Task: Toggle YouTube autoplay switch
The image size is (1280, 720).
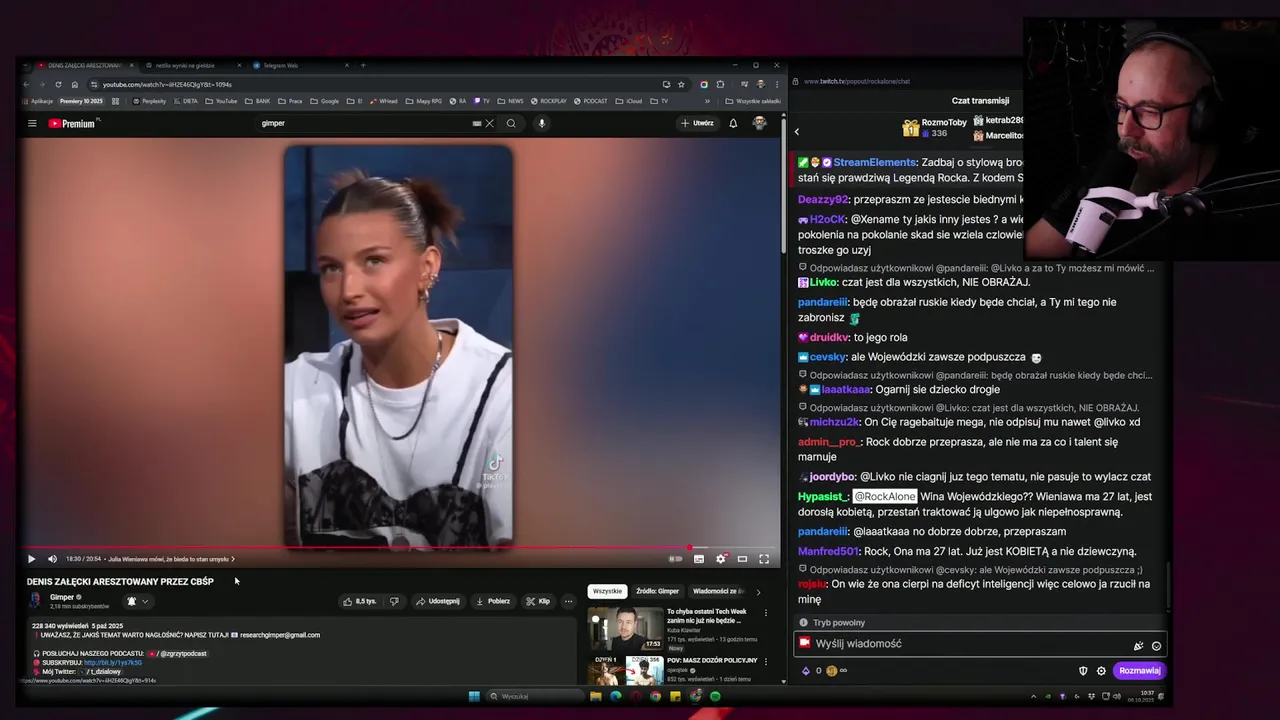Action: pos(676,559)
